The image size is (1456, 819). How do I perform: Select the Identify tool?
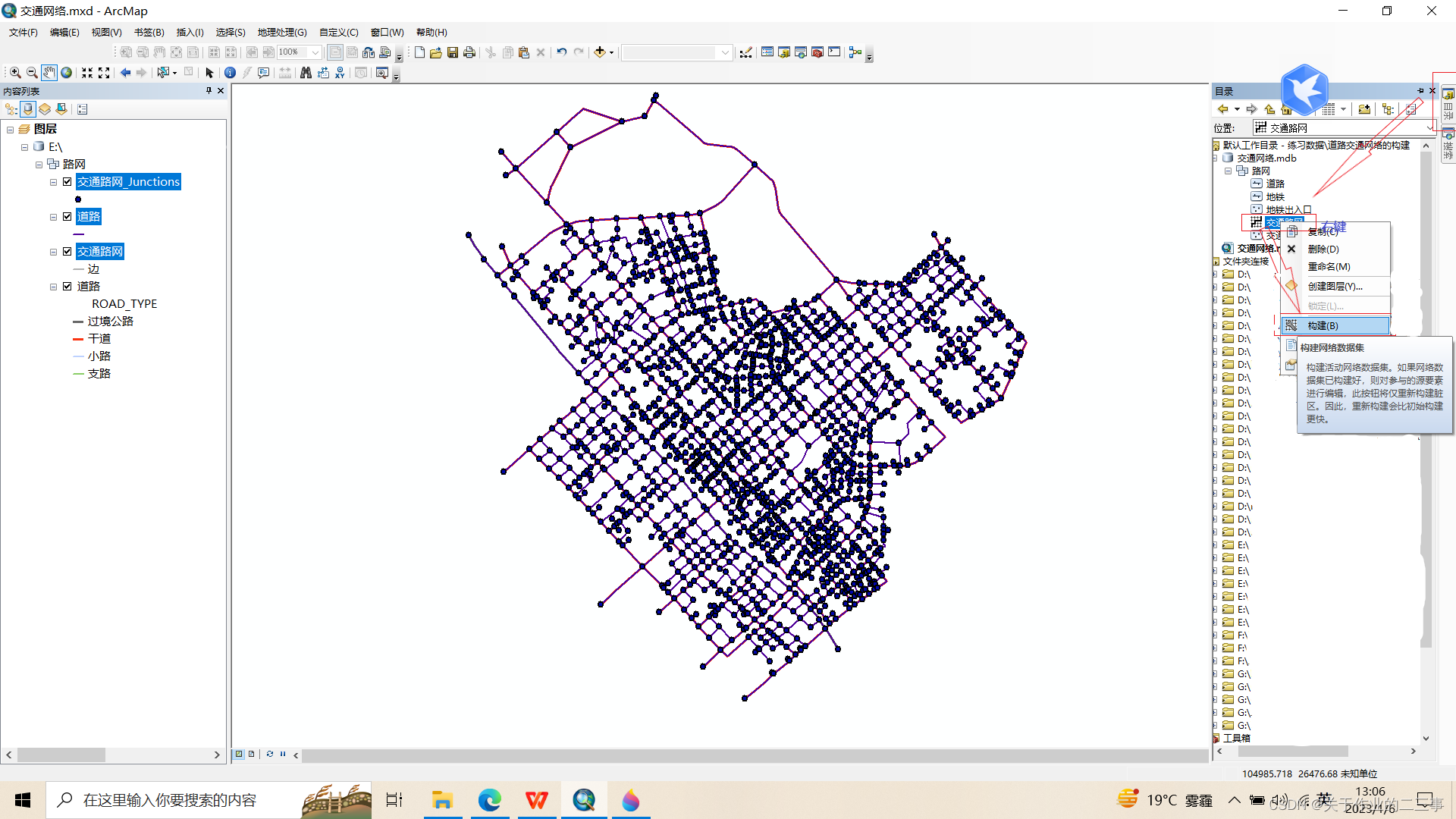click(x=230, y=73)
